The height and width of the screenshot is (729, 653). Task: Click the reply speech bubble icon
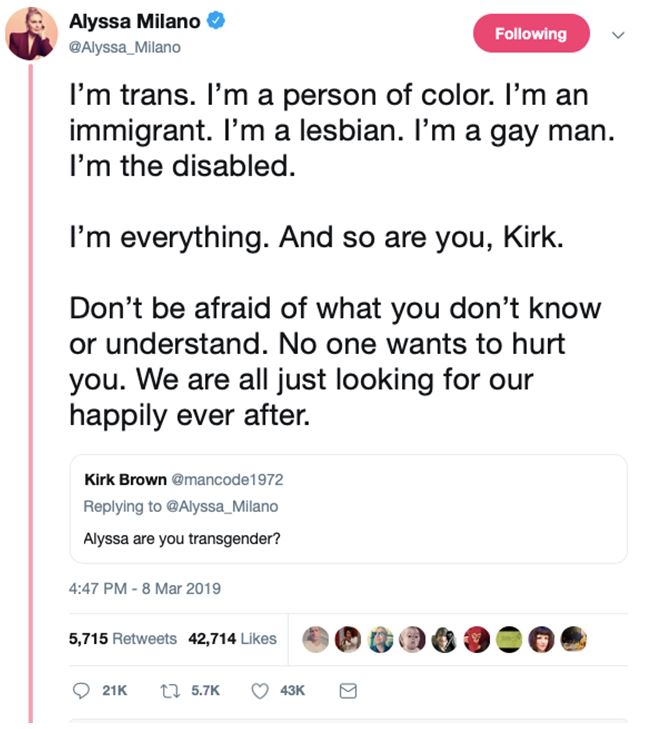82,691
